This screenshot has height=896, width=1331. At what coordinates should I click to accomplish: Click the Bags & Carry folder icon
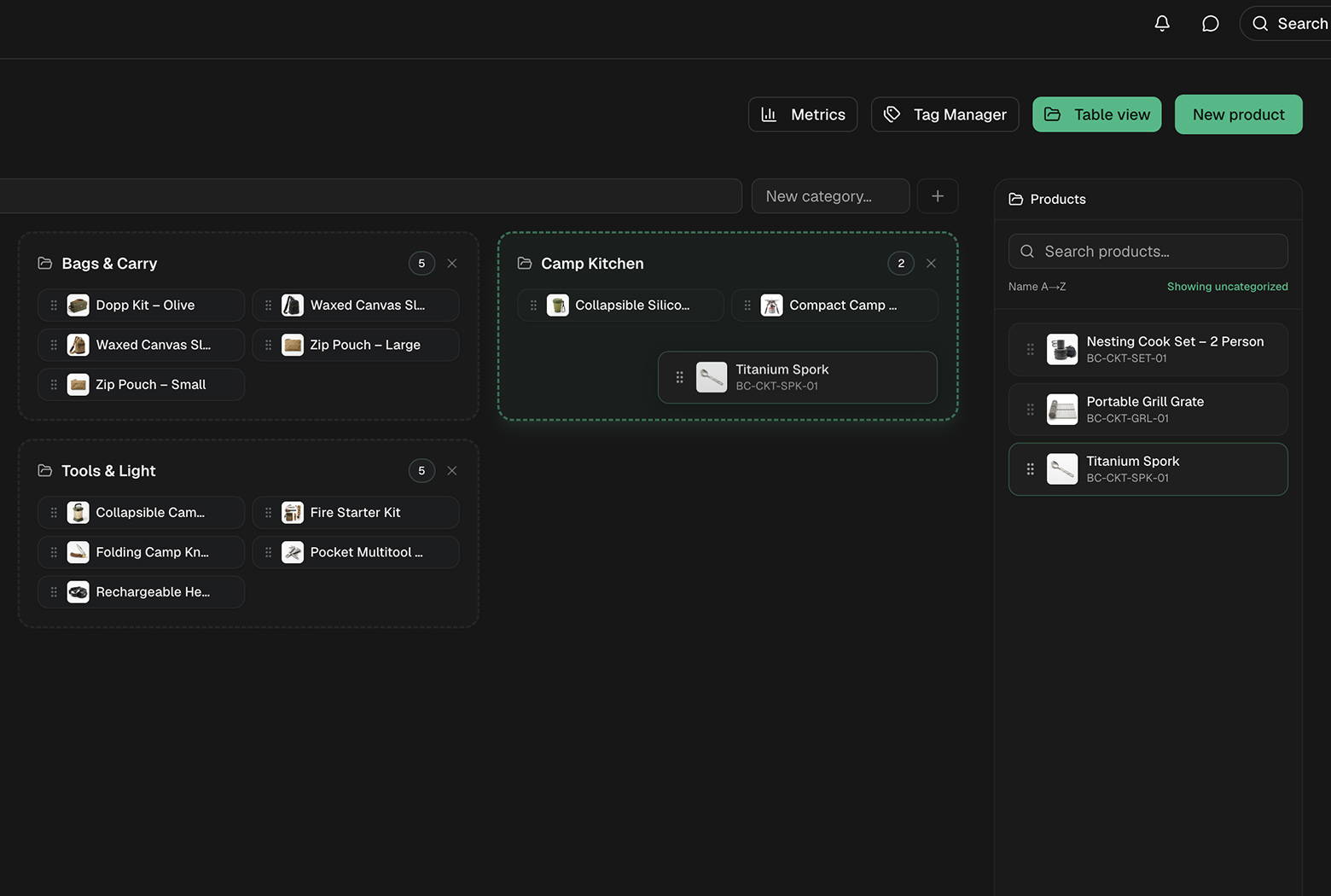coord(45,264)
